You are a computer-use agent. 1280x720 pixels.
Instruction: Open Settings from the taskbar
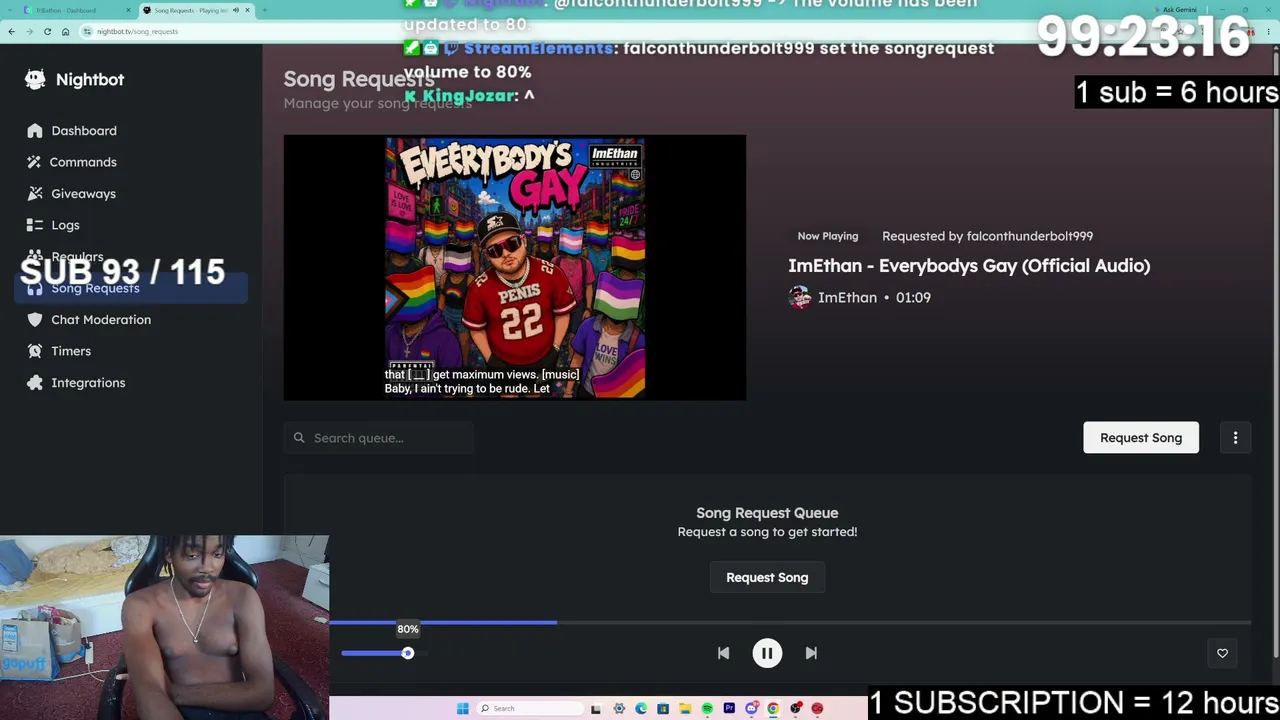[619, 709]
